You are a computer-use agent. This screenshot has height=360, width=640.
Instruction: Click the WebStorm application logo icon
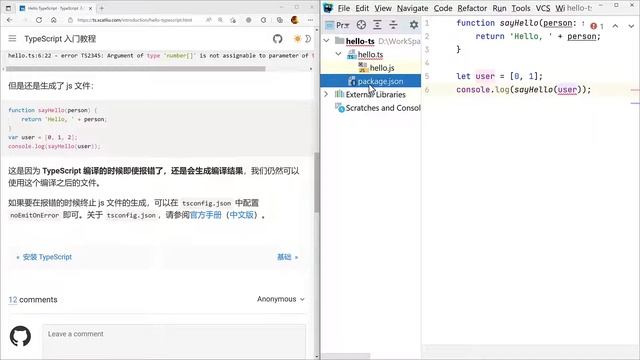328,8
